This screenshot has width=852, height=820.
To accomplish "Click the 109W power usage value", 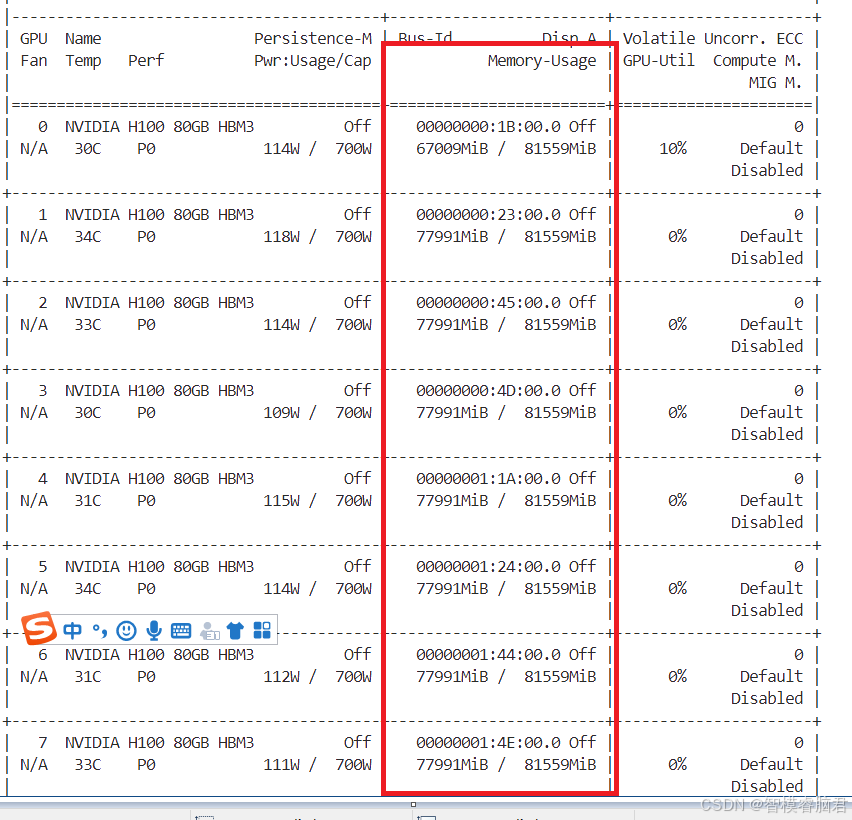I will [281, 413].
